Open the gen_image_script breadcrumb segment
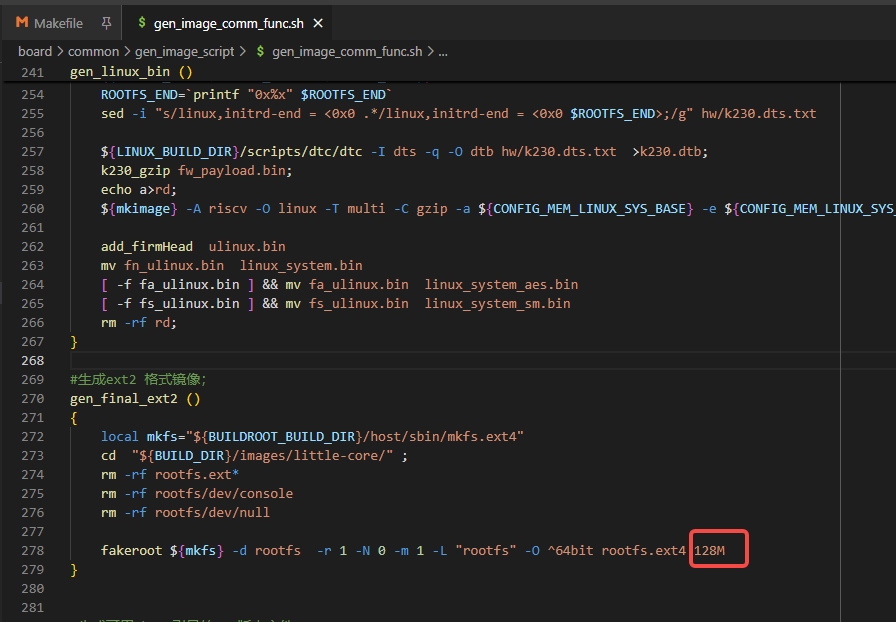Viewport: 896px width, 622px height. [x=185, y=51]
